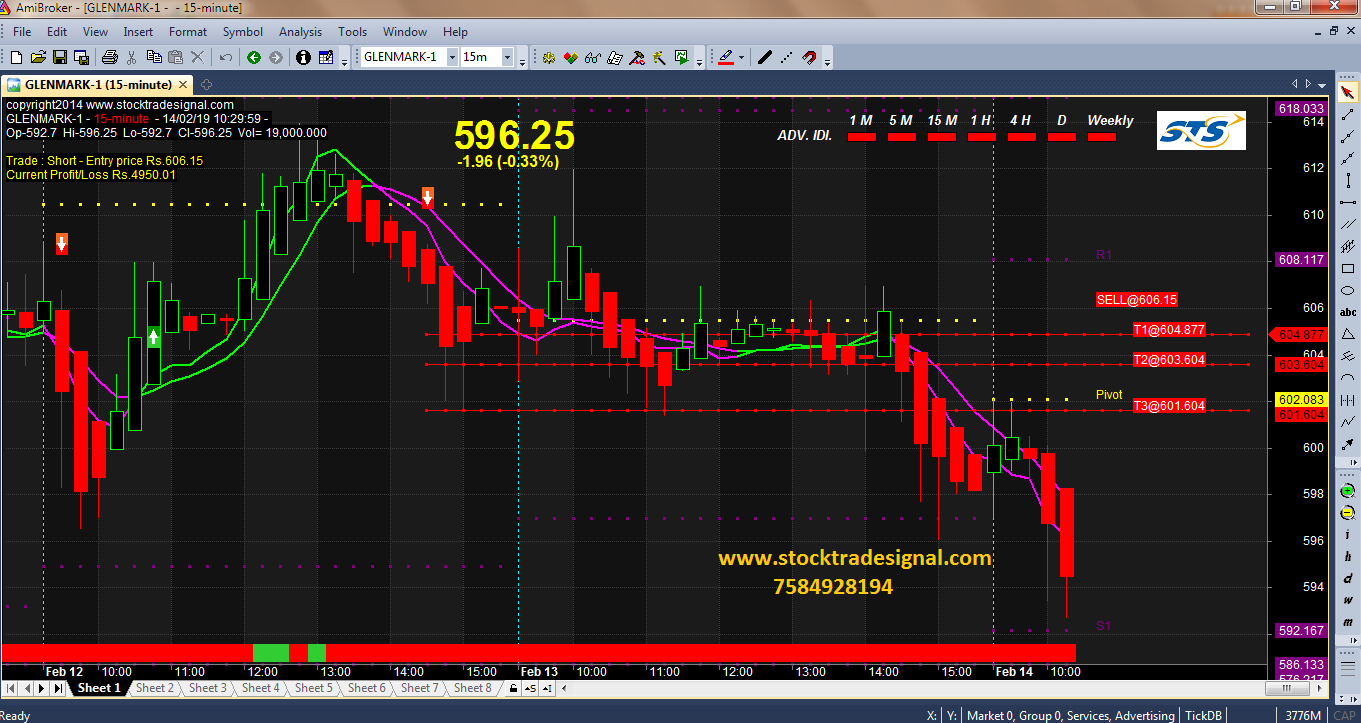Expand the 15m interval dropdown

(x=507, y=57)
